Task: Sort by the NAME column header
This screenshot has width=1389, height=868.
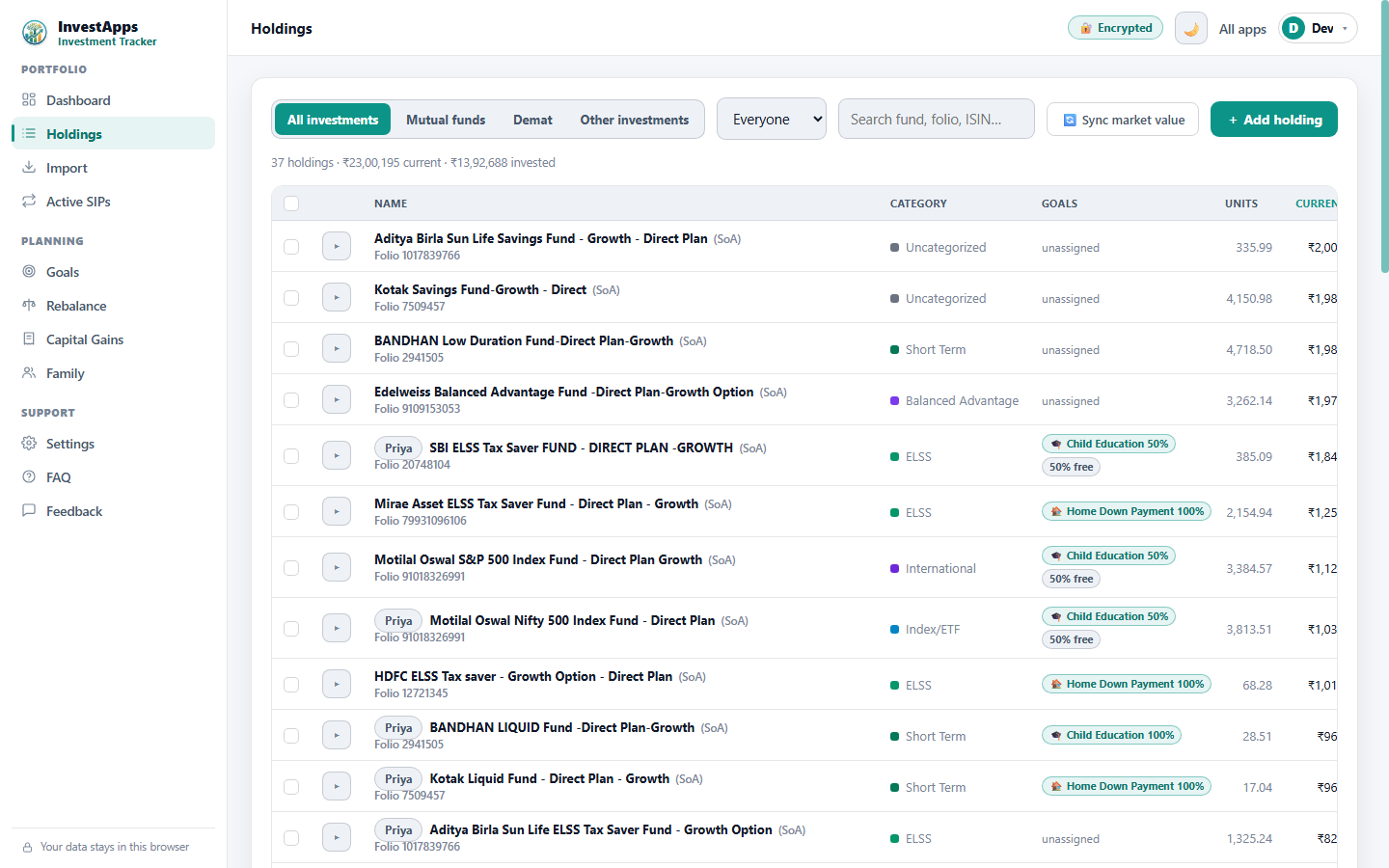Action: click(391, 203)
